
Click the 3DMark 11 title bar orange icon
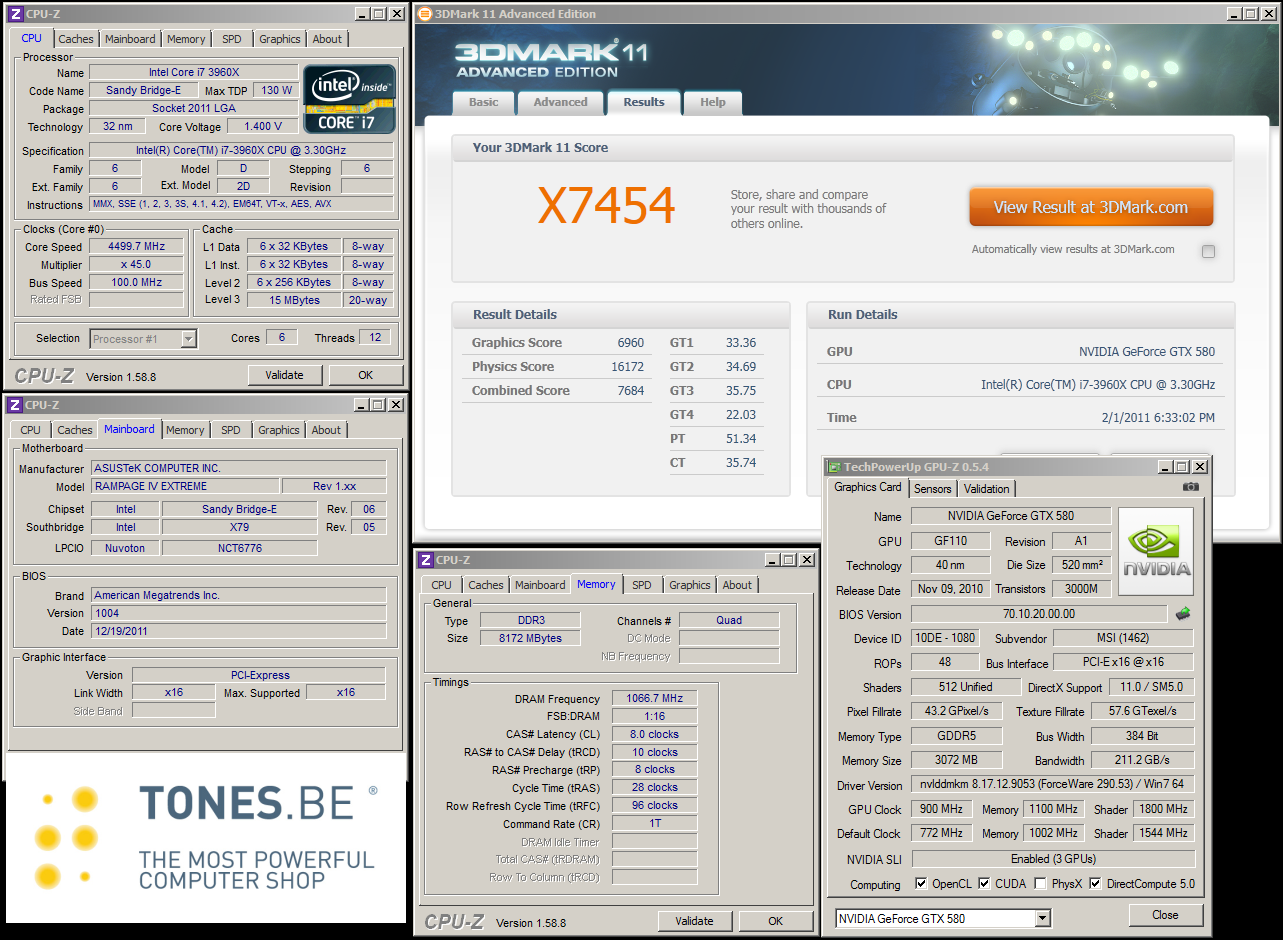tap(425, 14)
